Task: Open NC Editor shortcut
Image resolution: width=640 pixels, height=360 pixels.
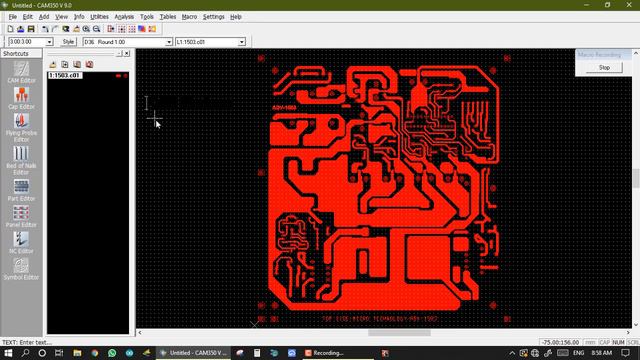Action: click(21, 243)
